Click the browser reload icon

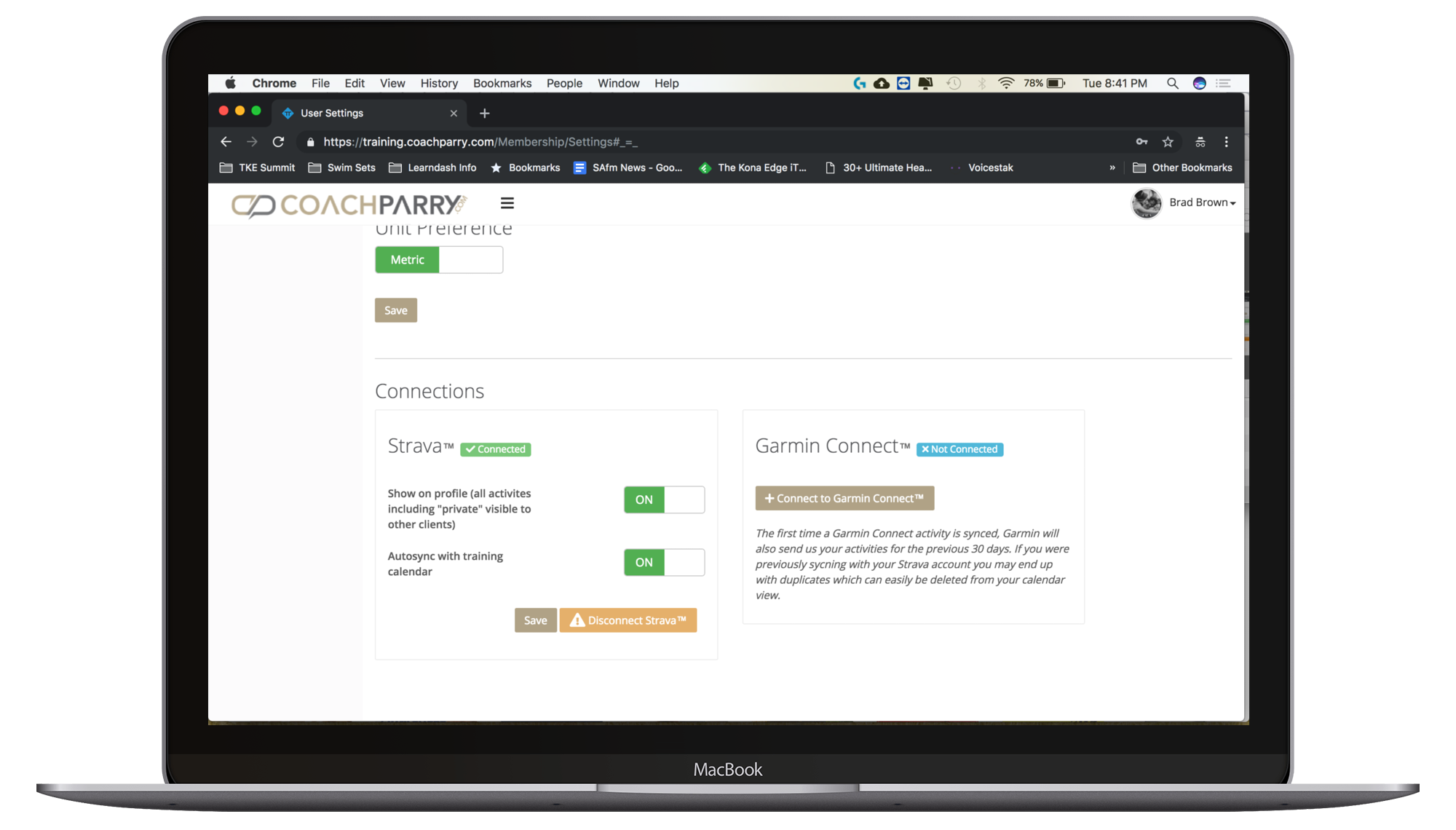click(278, 142)
